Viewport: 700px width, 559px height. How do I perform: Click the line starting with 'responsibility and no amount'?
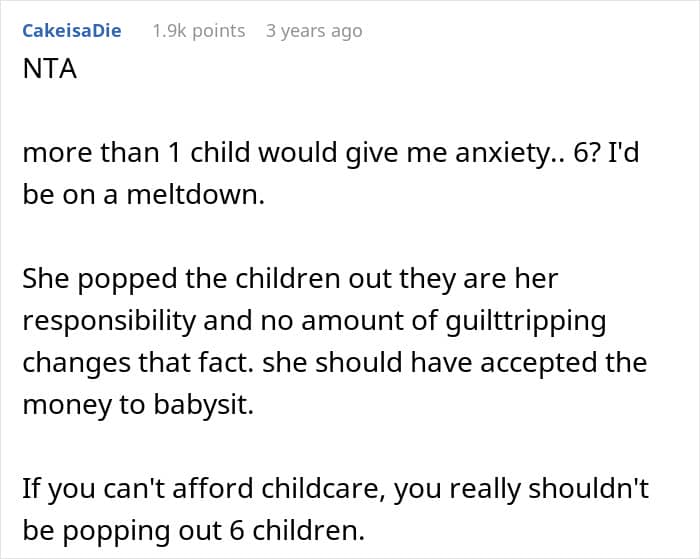[x=314, y=321]
